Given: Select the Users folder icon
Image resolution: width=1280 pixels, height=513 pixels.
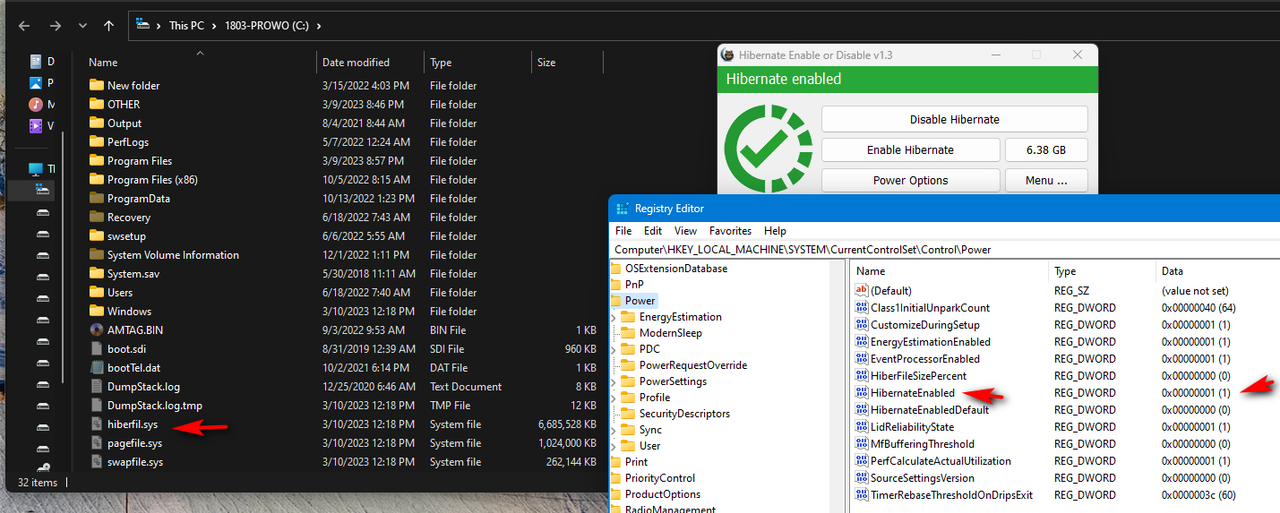Looking at the screenshot, I should [97, 293].
